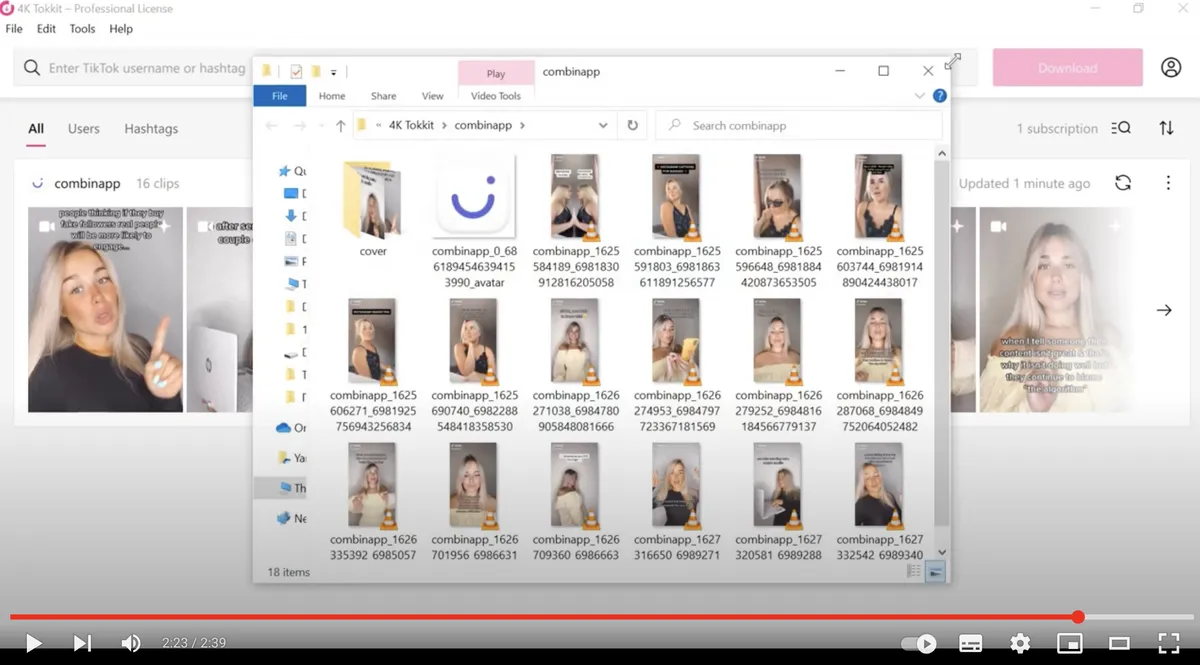Skip to next video in player
1200x665 pixels.
point(82,643)
